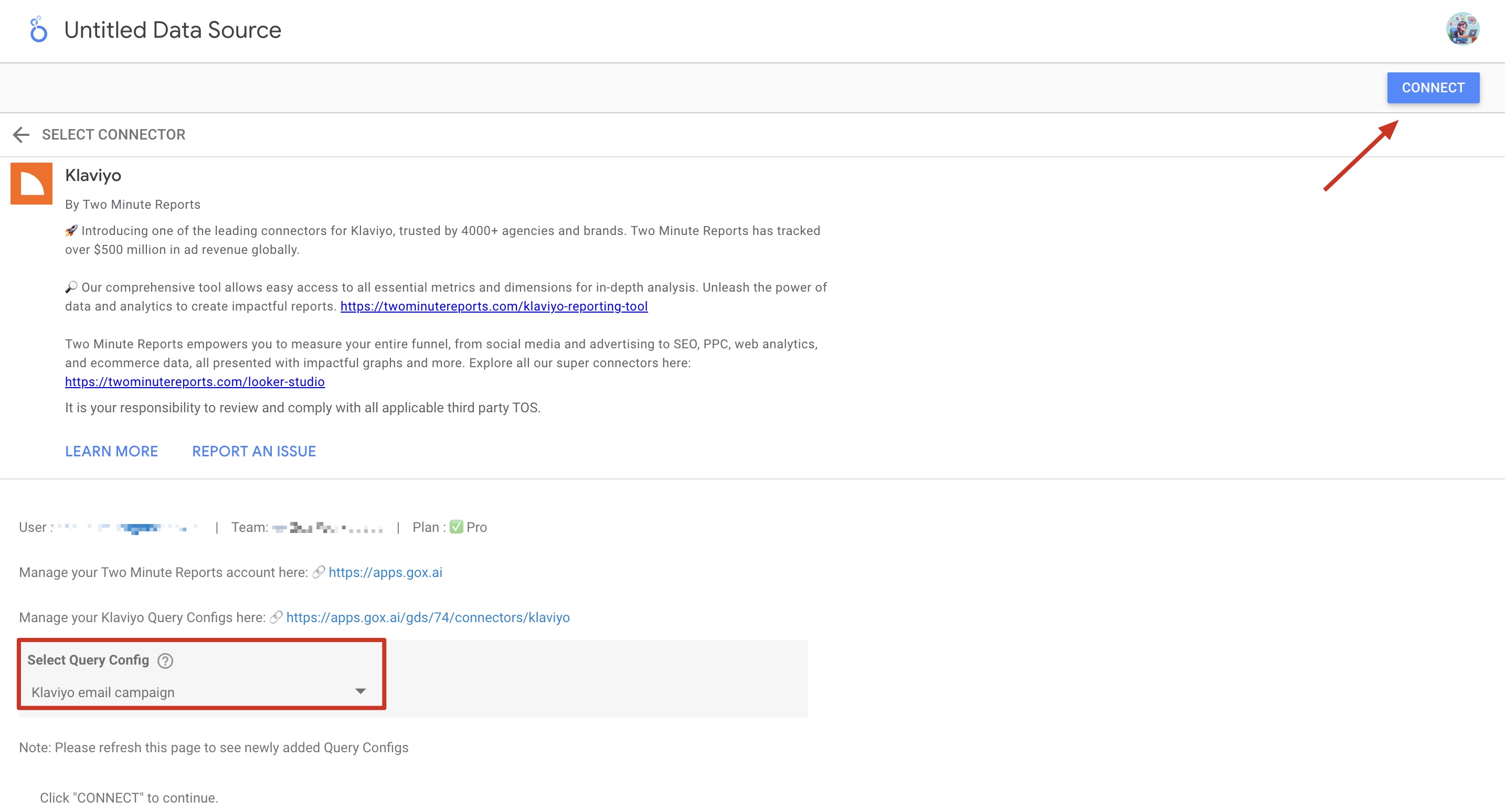Open the klaviyo-reporting-tool URL link

[494, 306]
